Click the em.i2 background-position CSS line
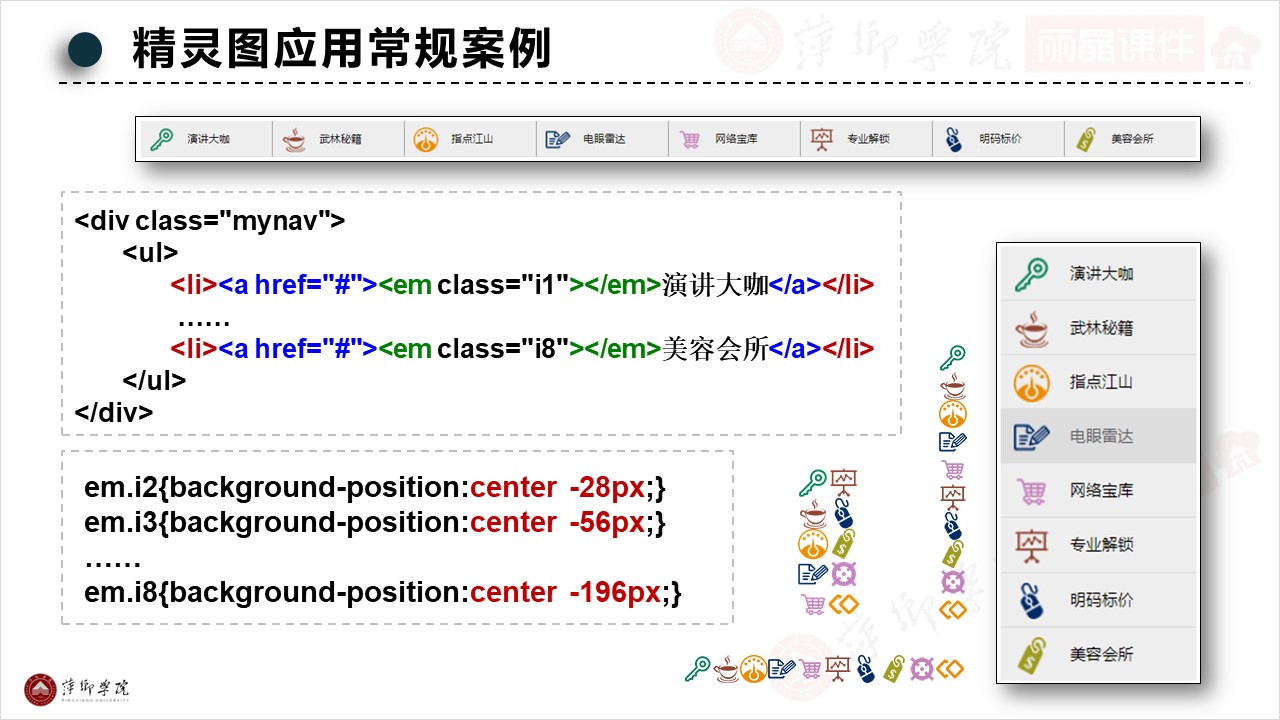The width and height of the screenshot is (1280, 720). pos(375,488)
